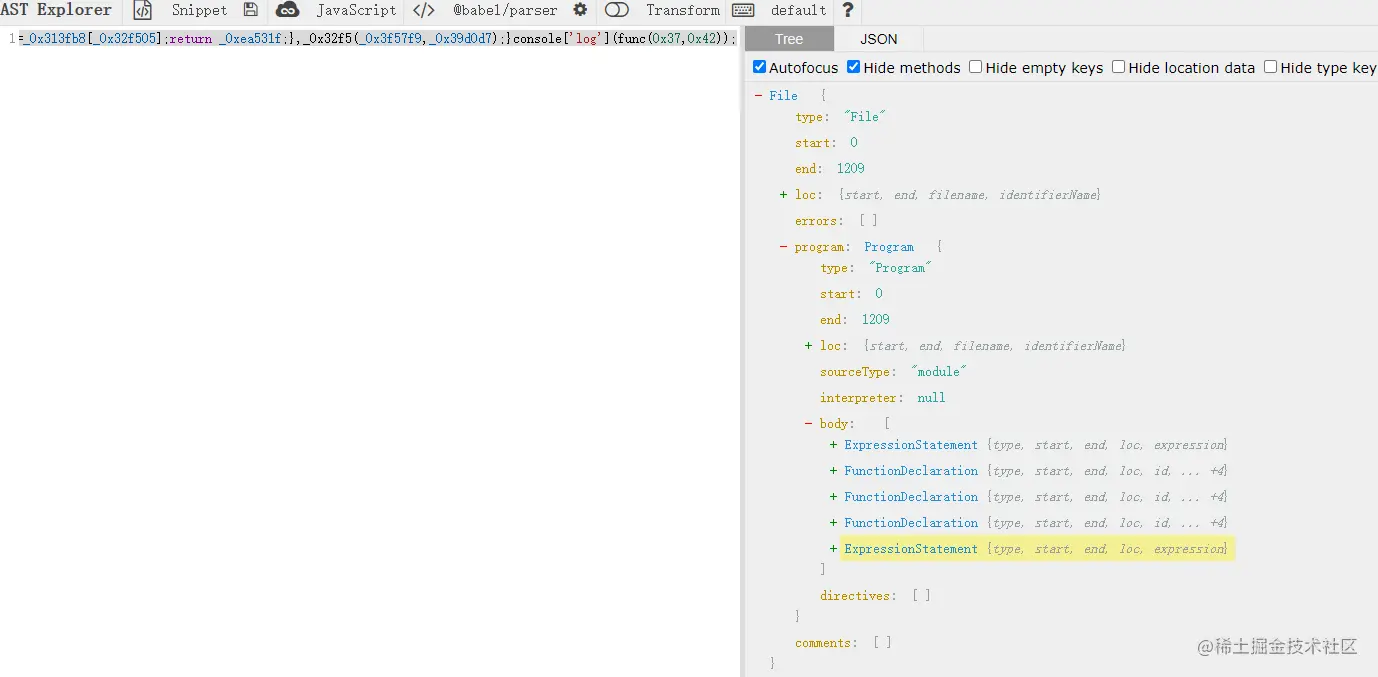This screenshot has height=677, width=1378.
Task: Collapse the program node
Action: tap(784, 247)
